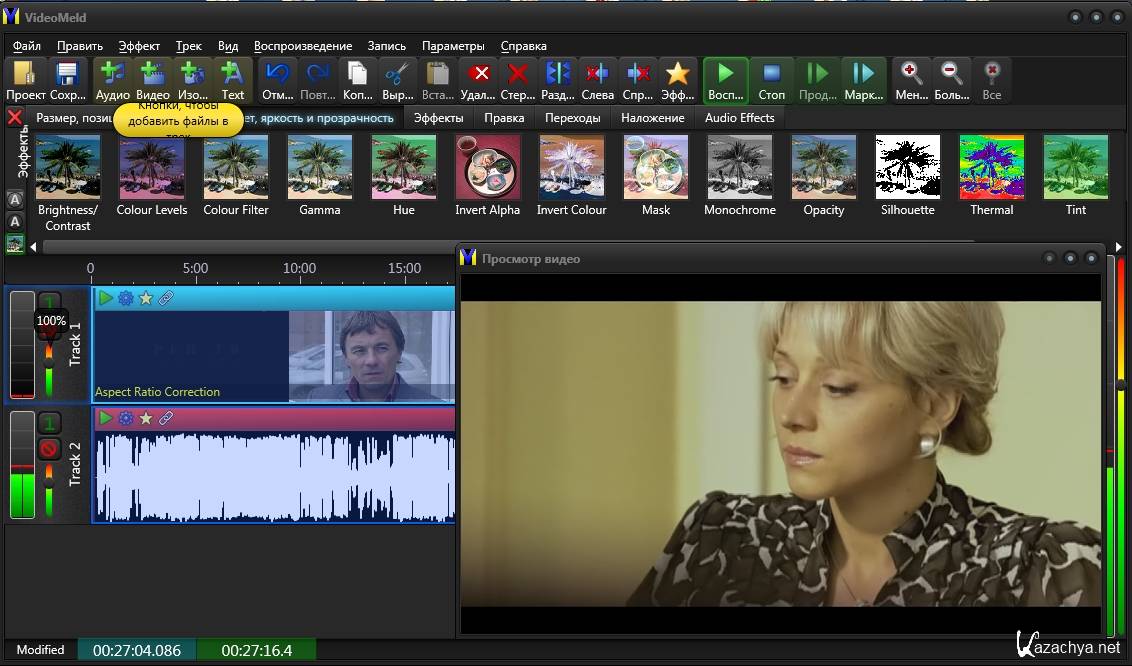1132x666 pixels.
Task: Toggle the red mute button on Track 2
Action: tap(49, 449)
